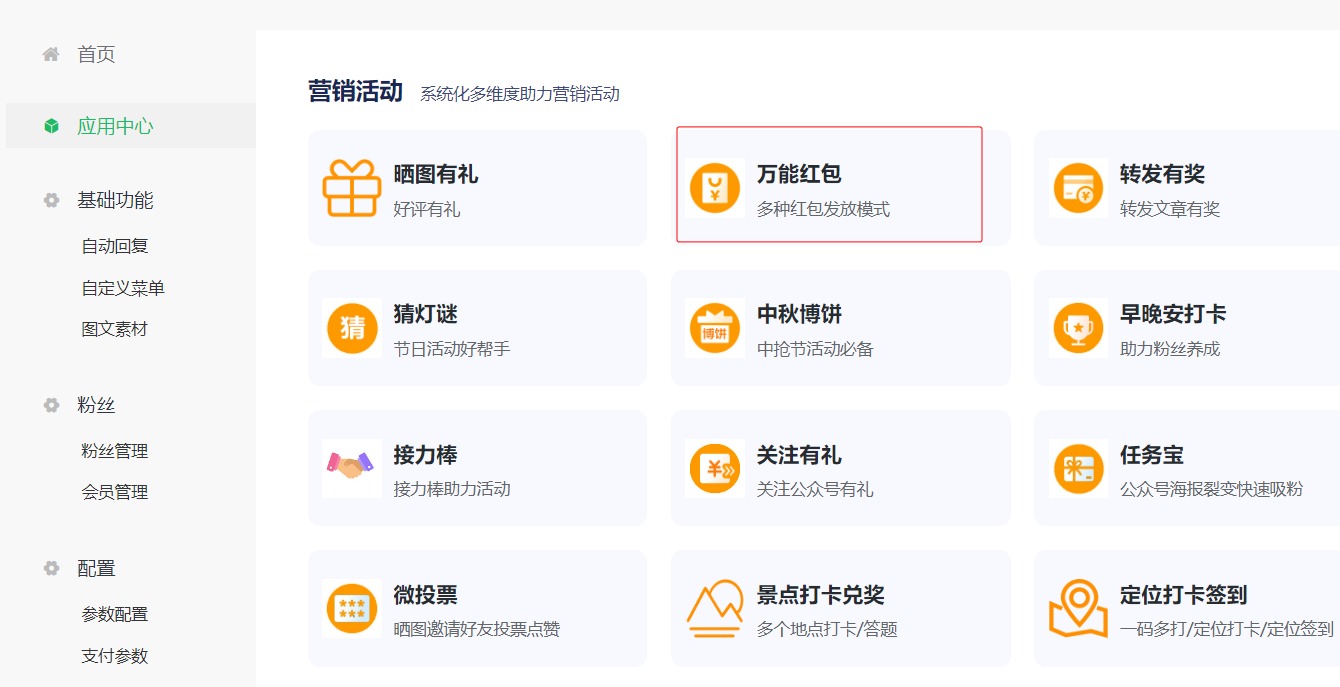Click the description 多个地点打卡/答题
The width and height of the screenshot is (1340, 687).
tap(827, 629)
